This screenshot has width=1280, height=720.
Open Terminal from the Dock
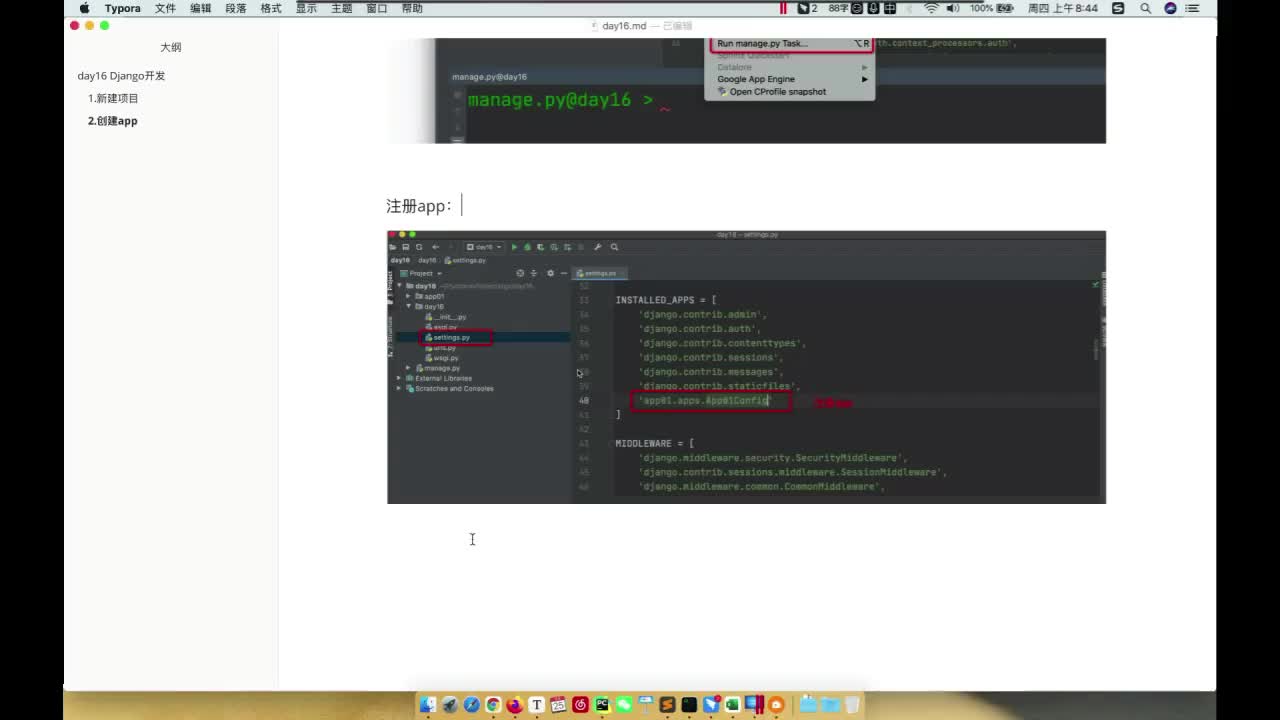689,704
